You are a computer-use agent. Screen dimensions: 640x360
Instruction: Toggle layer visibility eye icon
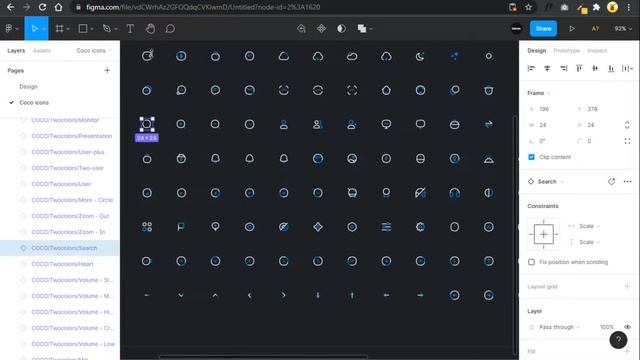[627, 327]
